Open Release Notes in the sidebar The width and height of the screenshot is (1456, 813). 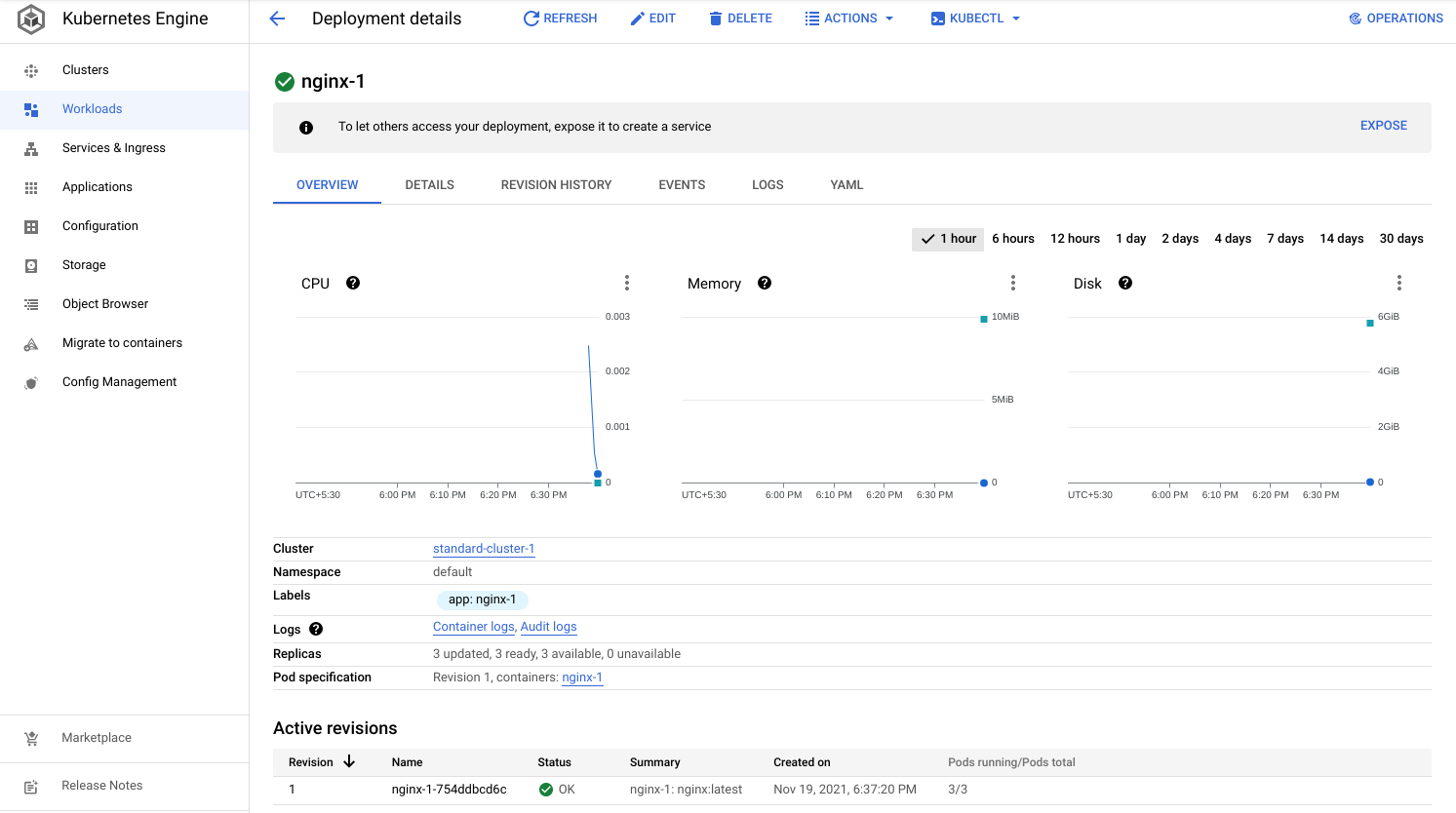click(x=125, y=786)
